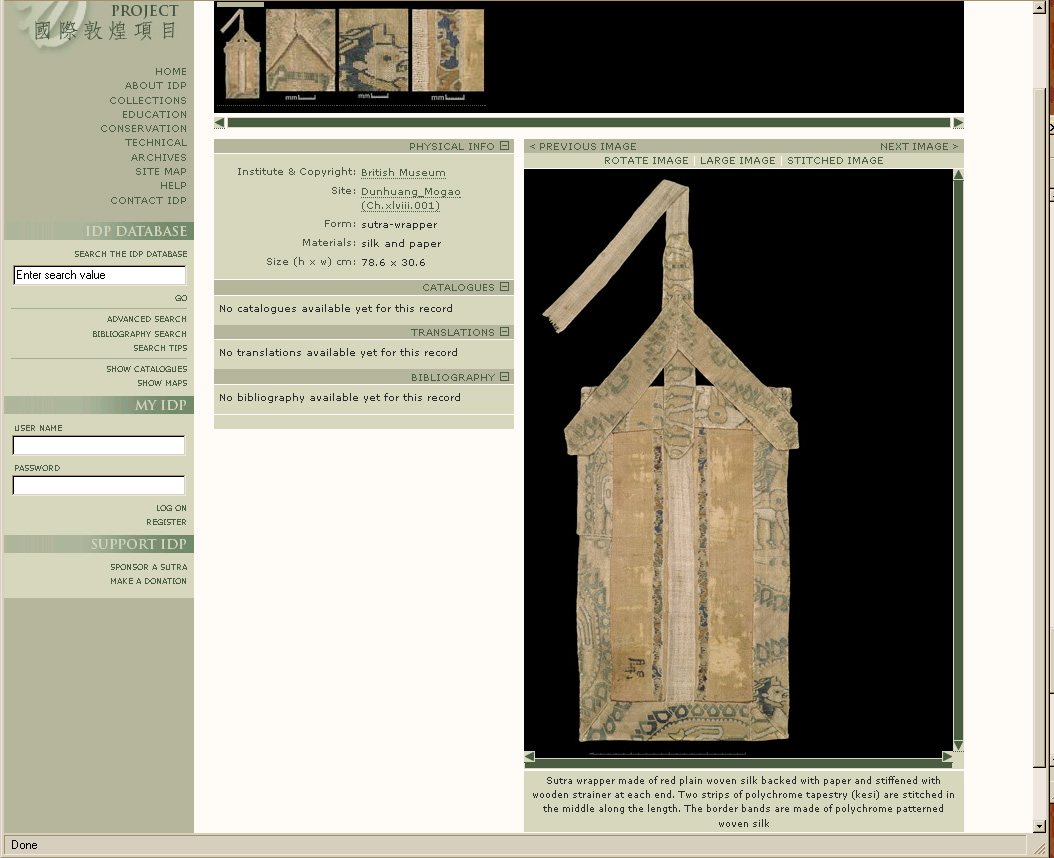Open Search Tips

160,348
